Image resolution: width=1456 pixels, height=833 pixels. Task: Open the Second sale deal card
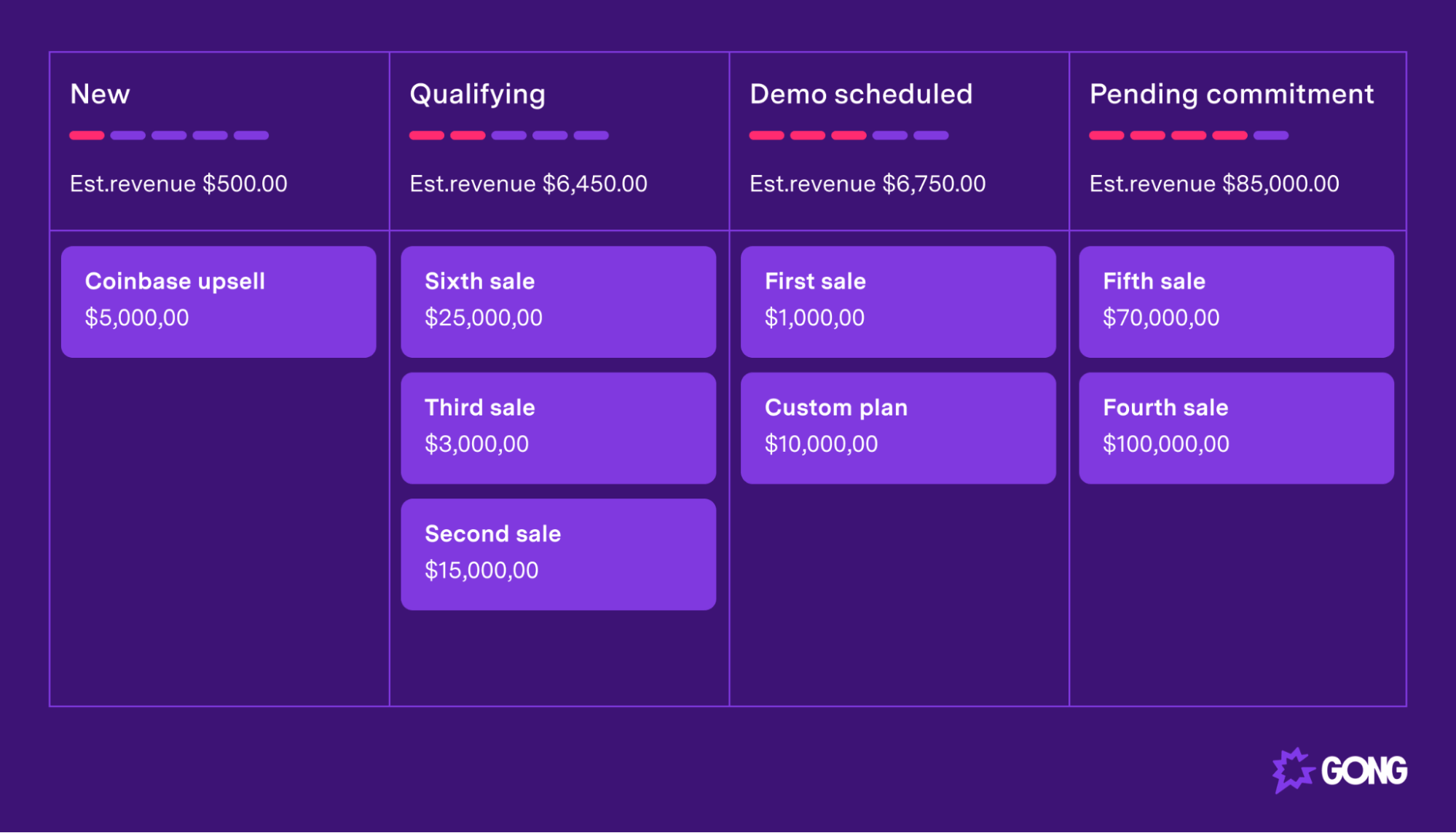tap(559, 555)
